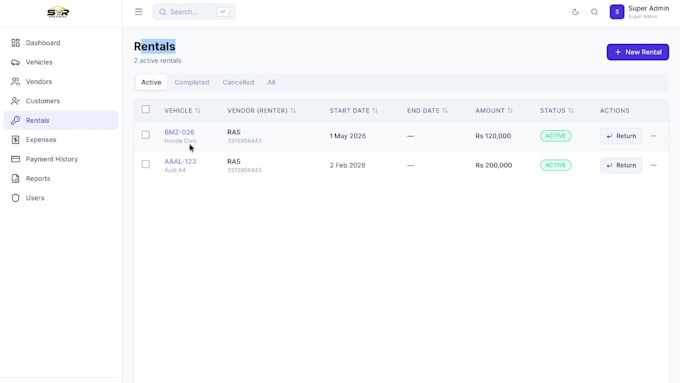Click the New Rental button
This screenshot has height=383, width=680.
638,52
